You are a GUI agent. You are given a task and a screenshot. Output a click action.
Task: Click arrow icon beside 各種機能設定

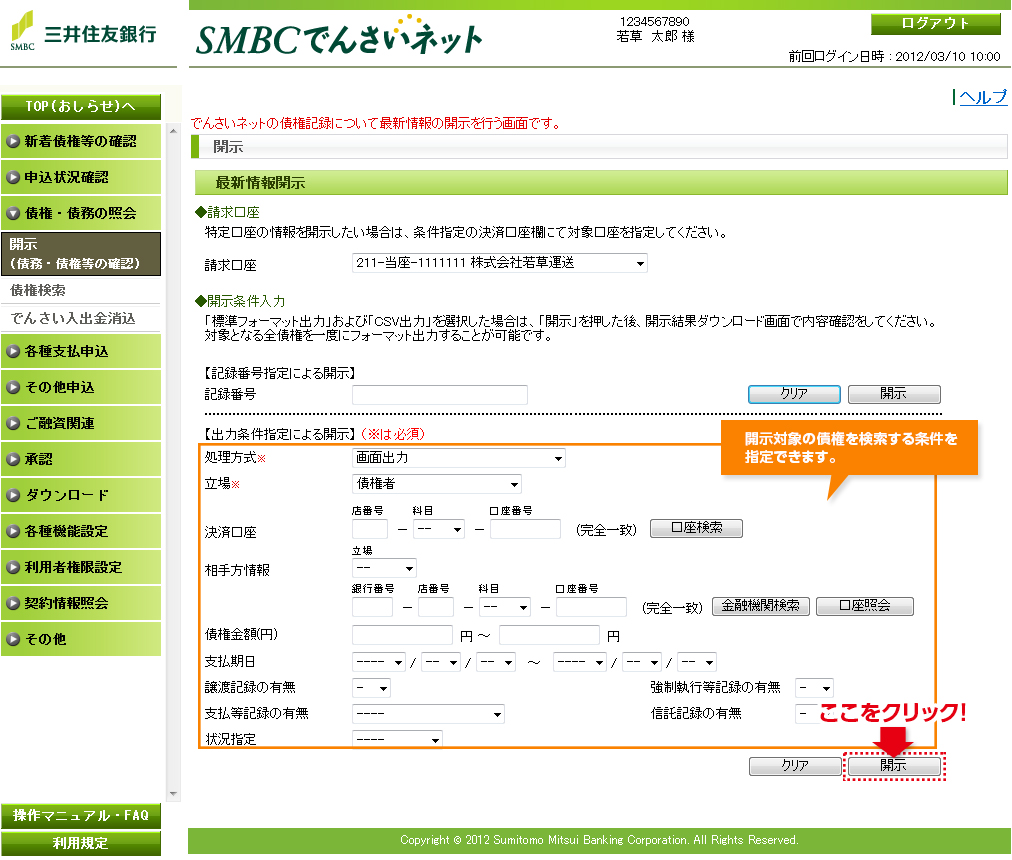(13, 531)
